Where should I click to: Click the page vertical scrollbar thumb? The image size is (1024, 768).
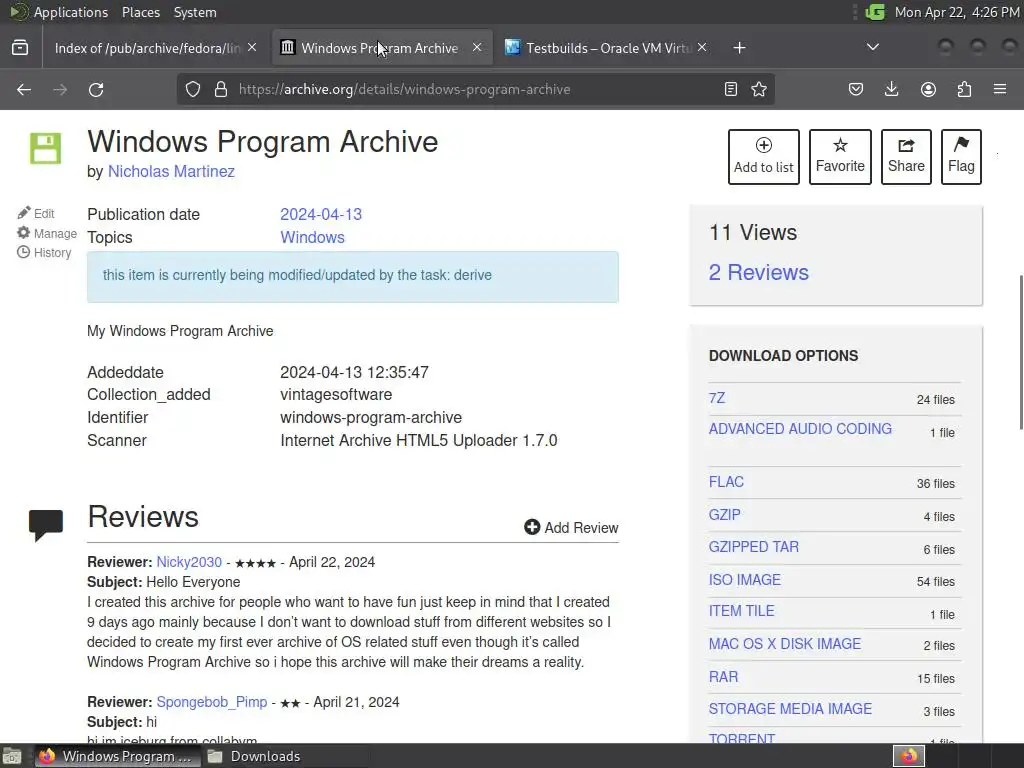1020,353
